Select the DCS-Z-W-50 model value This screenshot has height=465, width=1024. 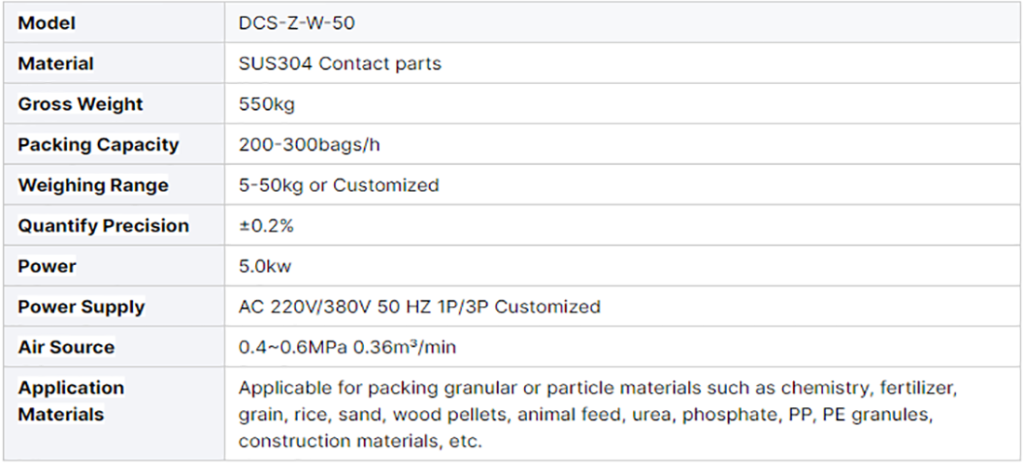(298, 23)
